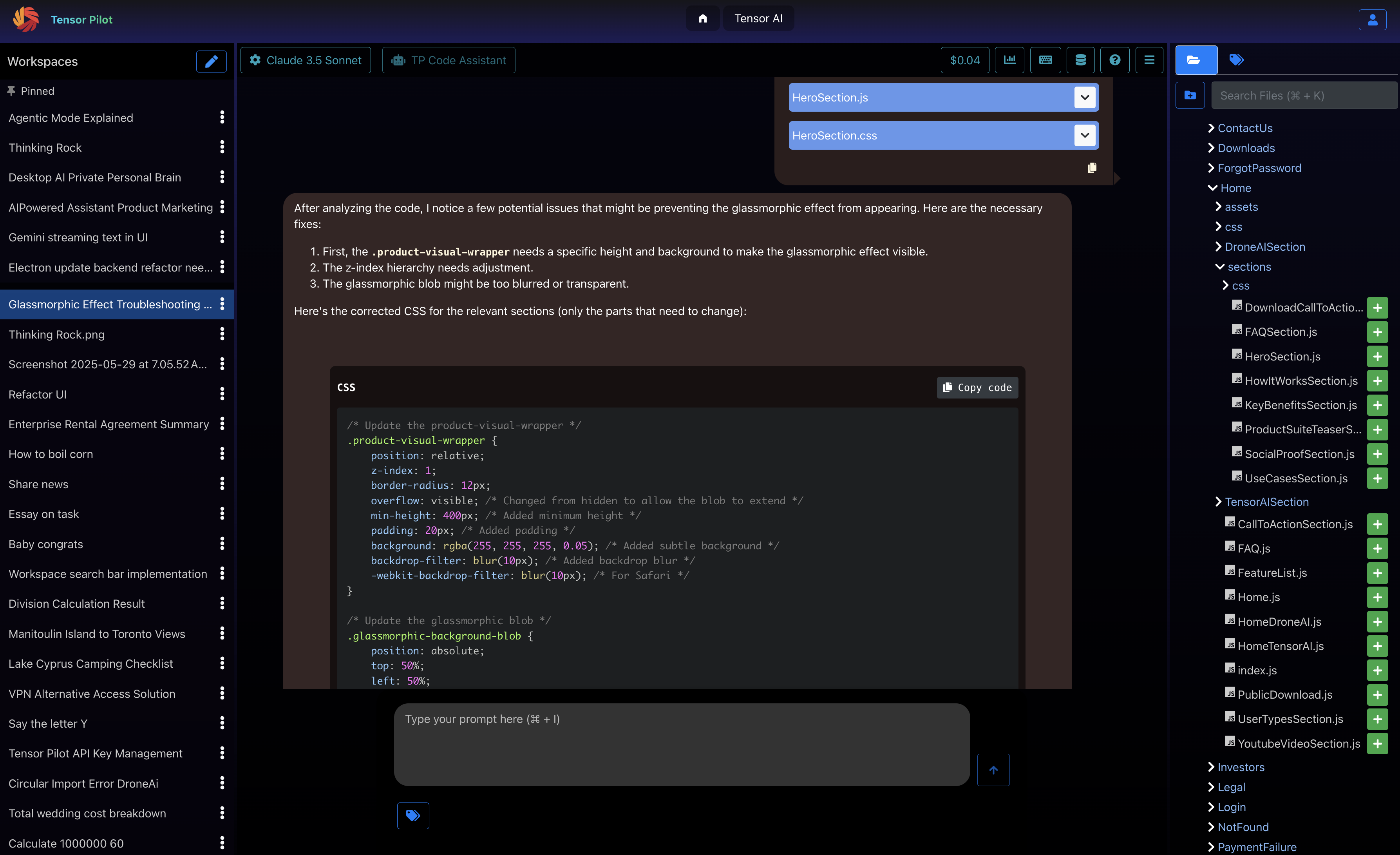Open the usage statistics bar chart icon
This screenshot has width=1400, height=855.
point(1010,60)
